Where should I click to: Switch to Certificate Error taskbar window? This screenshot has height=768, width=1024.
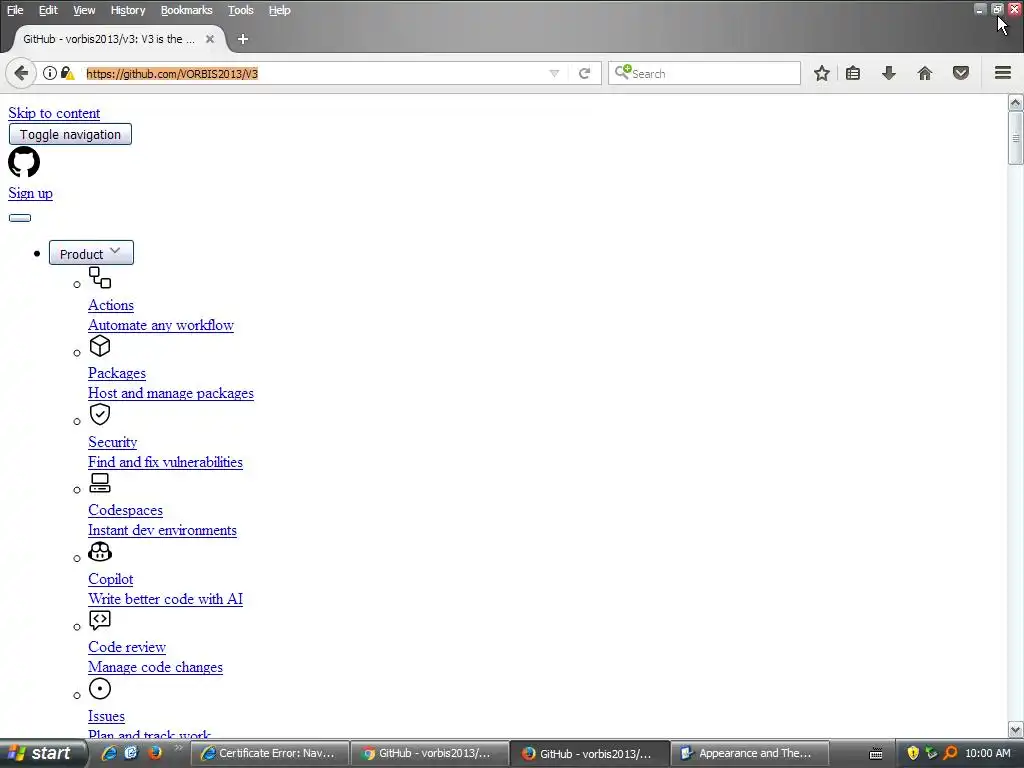tap(269, 754)
